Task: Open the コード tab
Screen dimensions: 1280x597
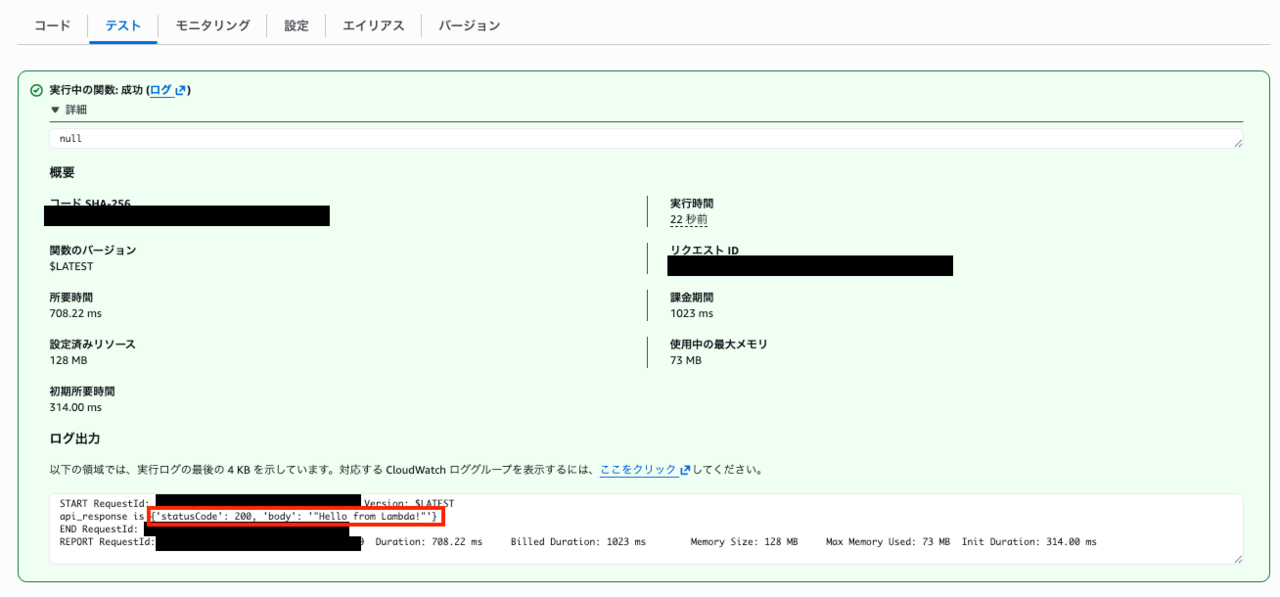Action: (x=52, y=26)
